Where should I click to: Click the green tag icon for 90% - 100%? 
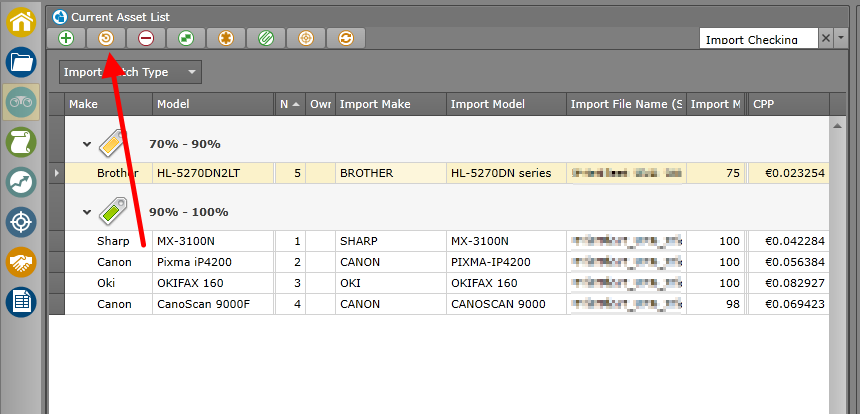click(x=114, y=212)
